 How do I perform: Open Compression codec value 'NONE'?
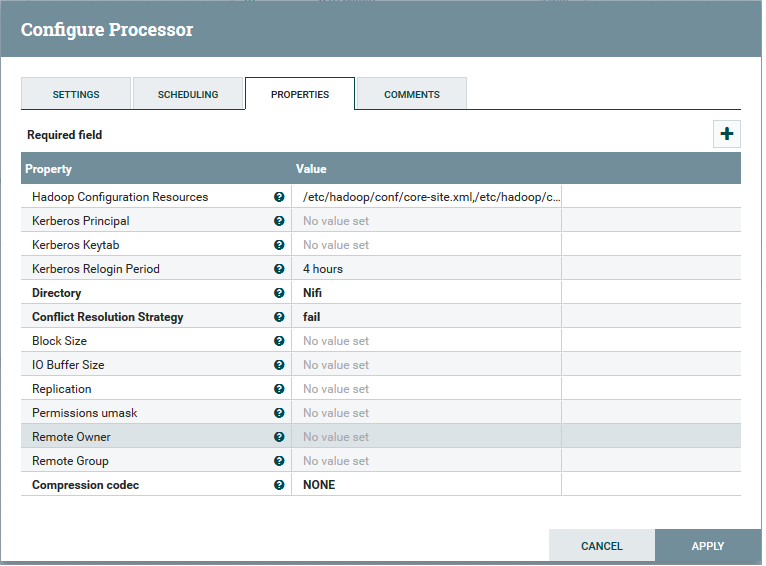click(425, 485)
